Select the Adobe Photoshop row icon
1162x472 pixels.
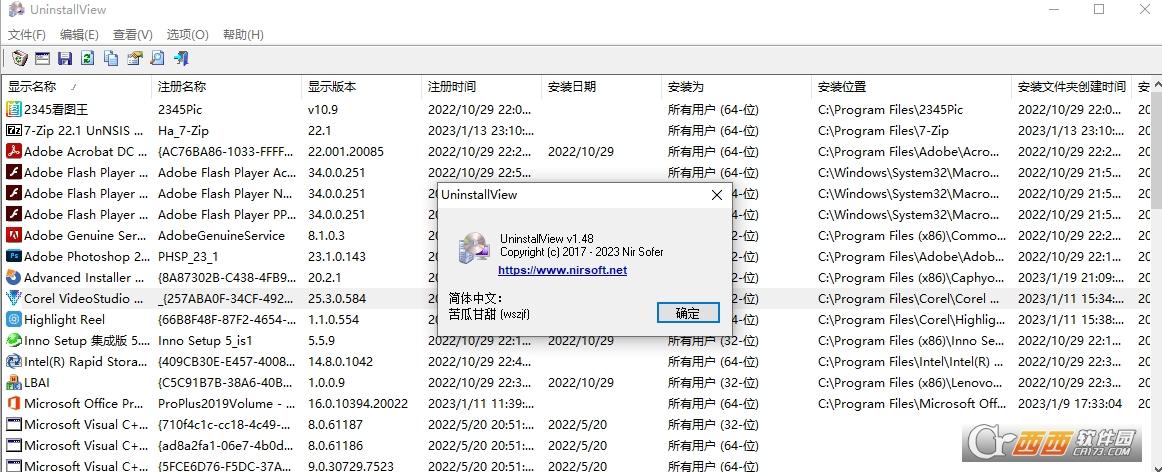(x=13, y=256)
